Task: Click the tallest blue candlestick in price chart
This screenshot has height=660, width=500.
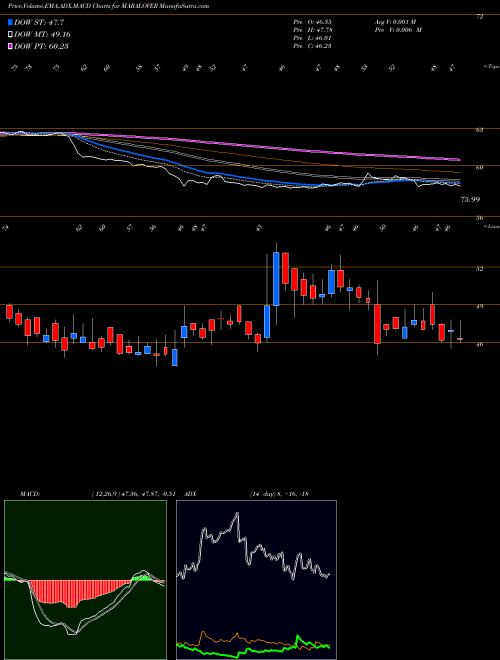Action: point(277,279)
